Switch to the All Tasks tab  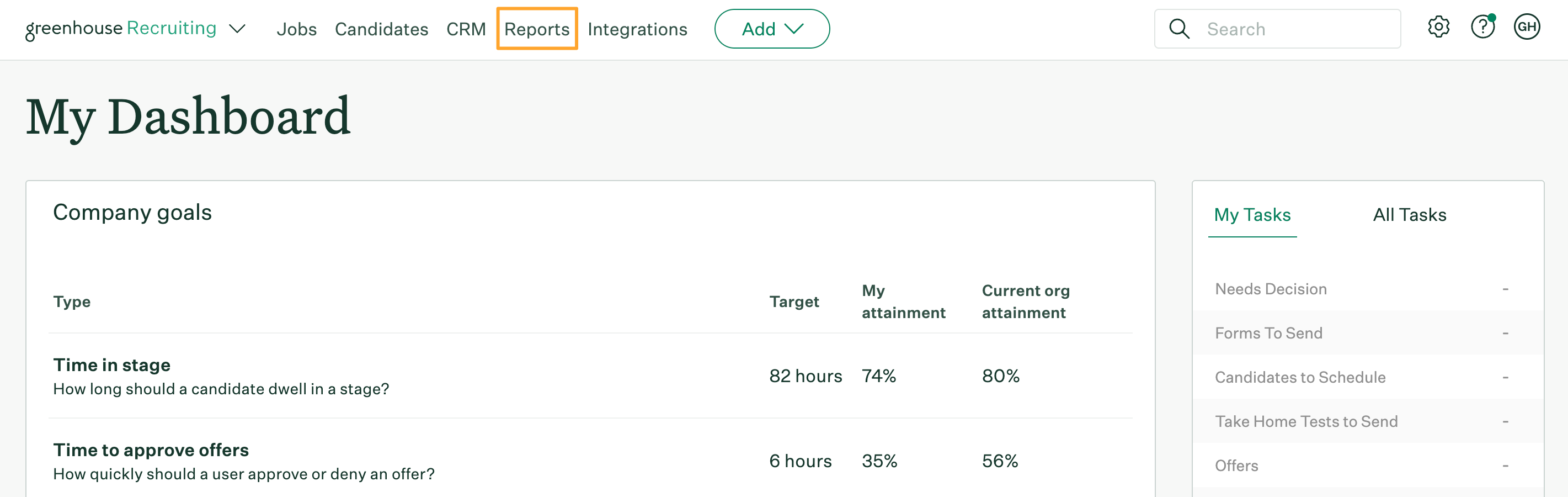pyautogui.click(x=1410, y=214)
